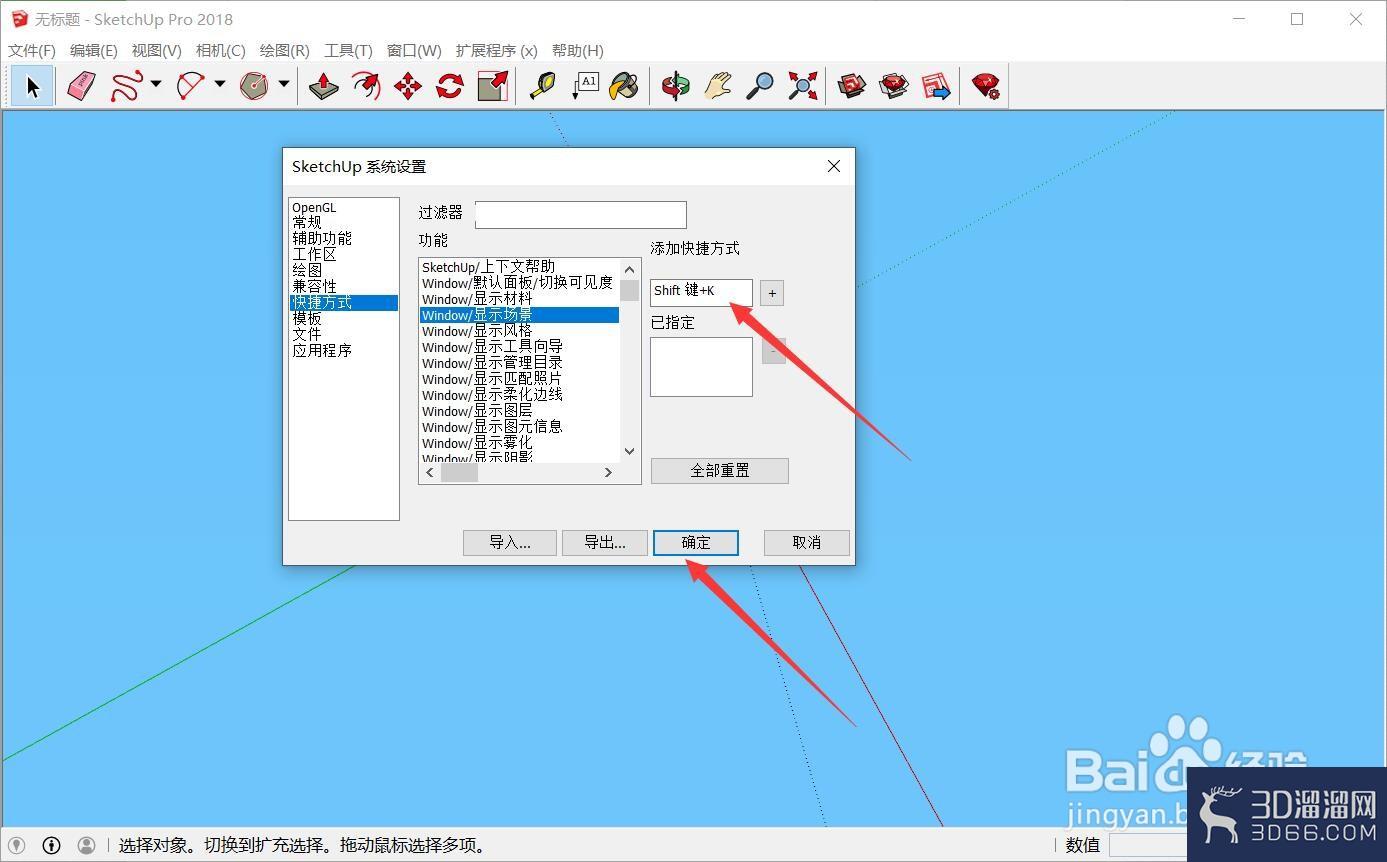Image resolution: width=1387 pixels, height=862 pixels.
Task: Select Window/显示风格 in function list
Action: click(477, 331)
